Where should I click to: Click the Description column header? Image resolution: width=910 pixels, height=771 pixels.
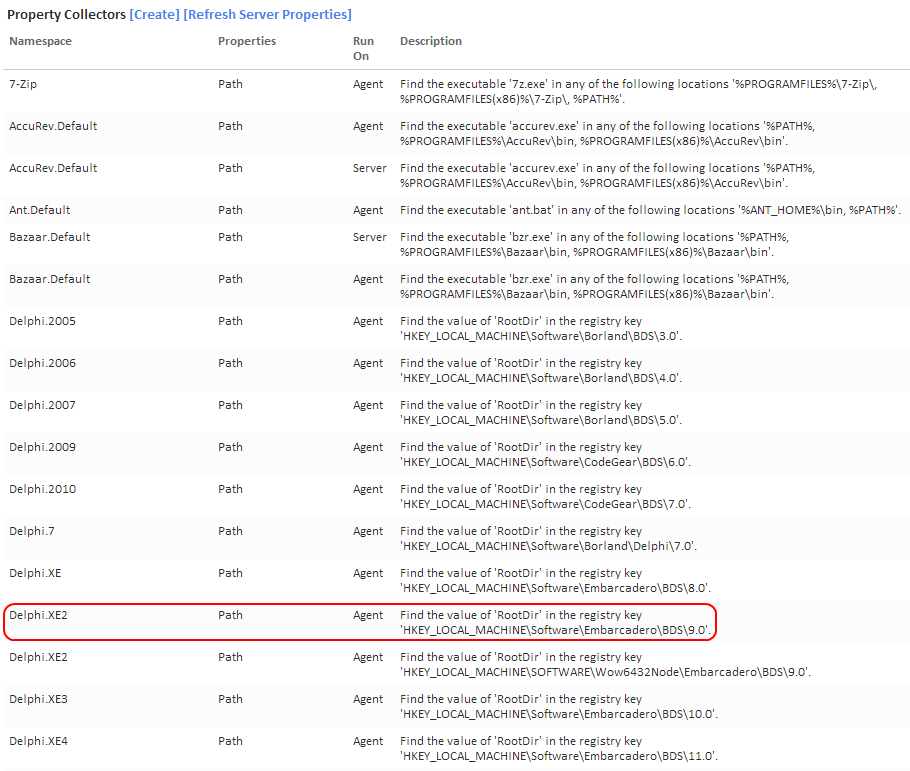click(x=431, y=41)
